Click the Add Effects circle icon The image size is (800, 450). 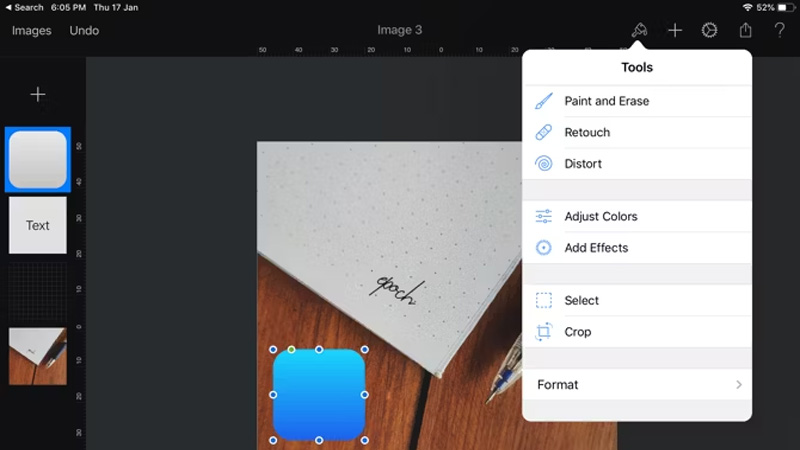(543, 247)
